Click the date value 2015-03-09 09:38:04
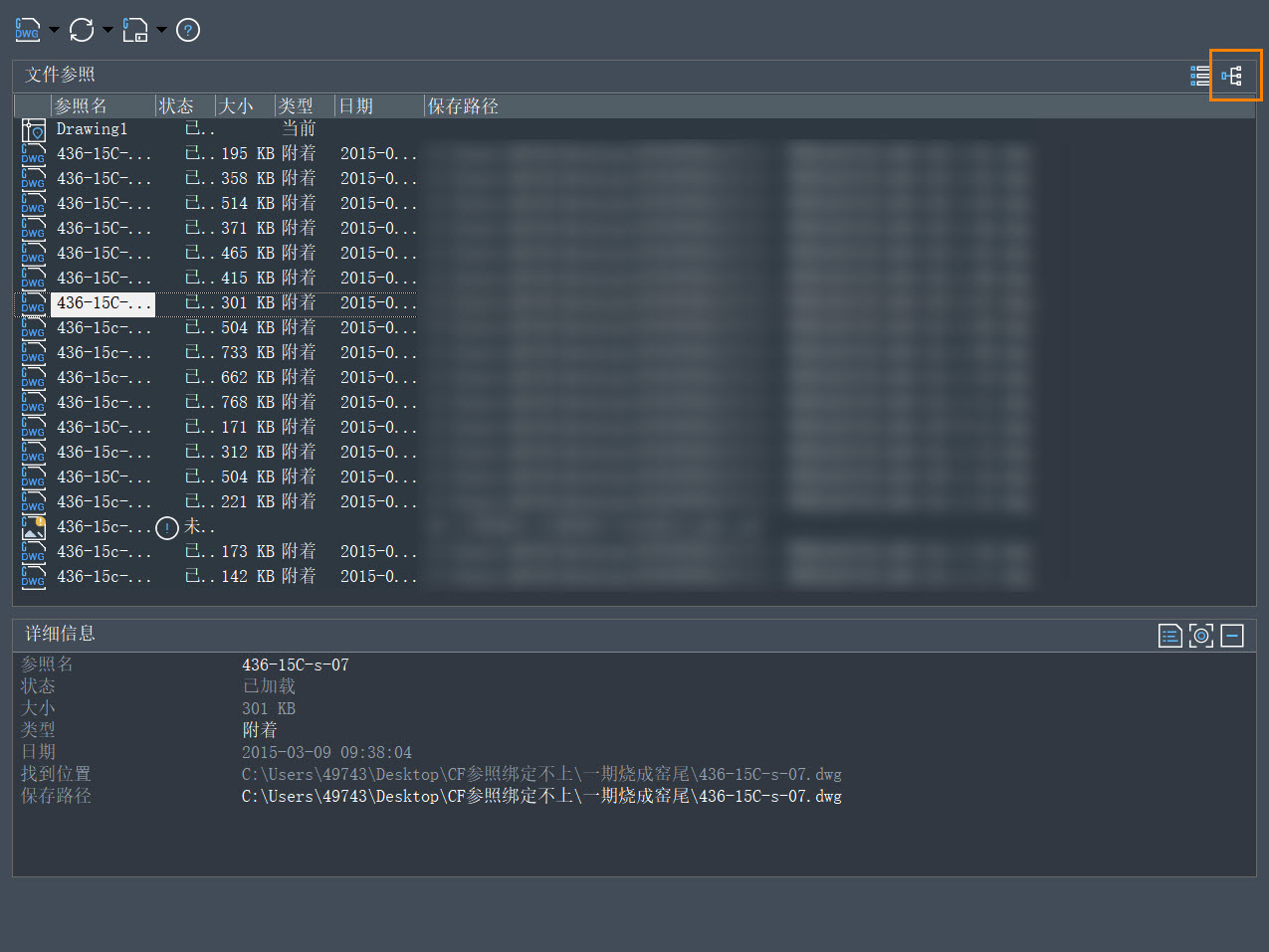 click(x=326, y=753)
